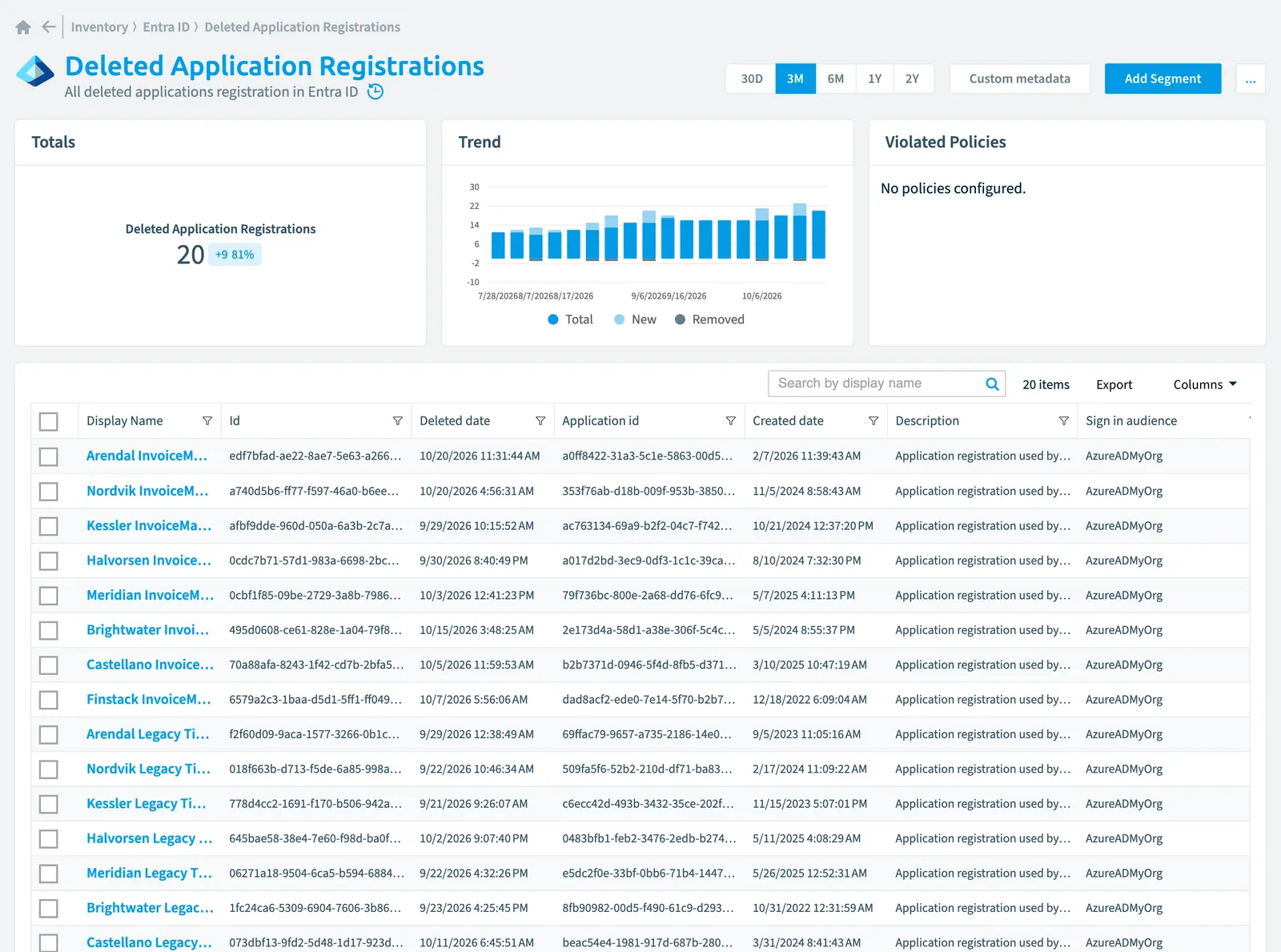Open Application id column filter icon

point(731,421)
